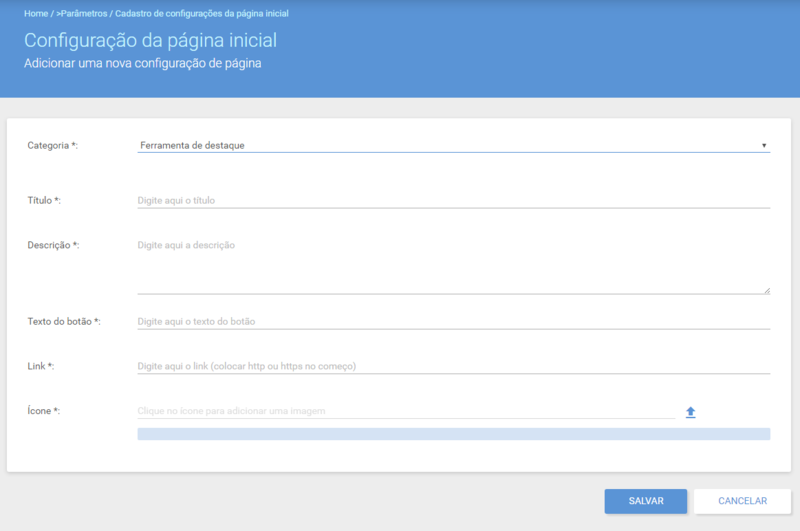
Task: Click the Descrição field label
Action: (x=53, y=245)
